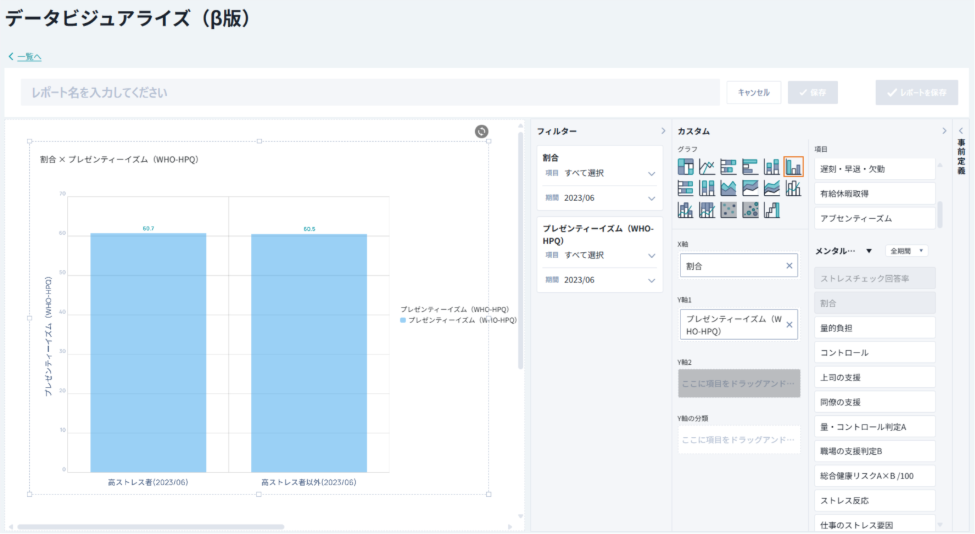Click the Y軸2 drop zone

click(739, 384)
